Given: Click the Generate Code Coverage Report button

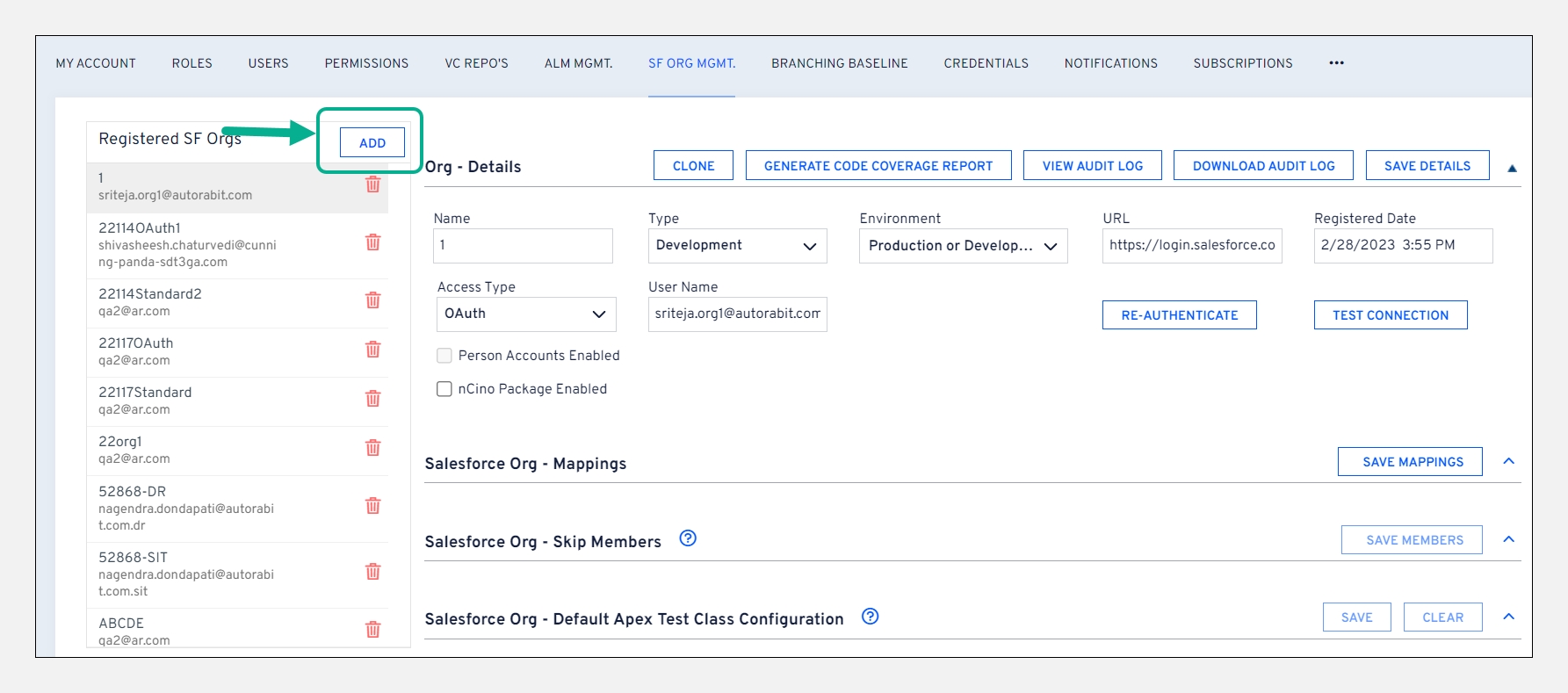Looking at the screenshot, I should point(878,166).
